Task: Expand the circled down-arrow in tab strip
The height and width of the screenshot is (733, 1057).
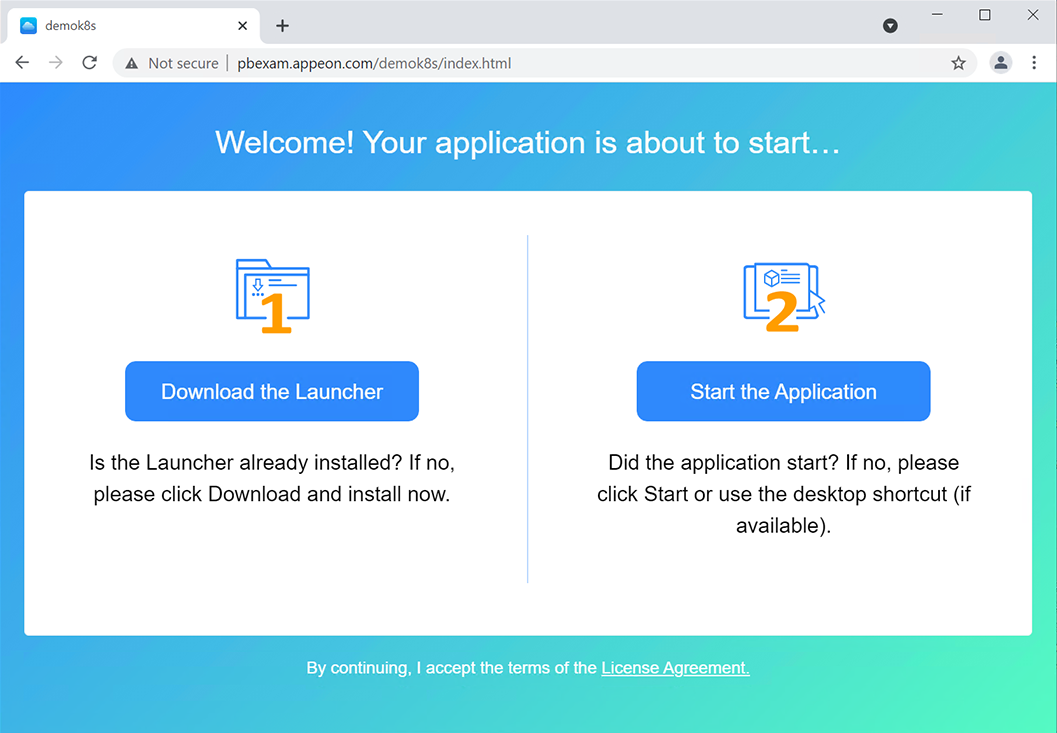Action: 890,26
